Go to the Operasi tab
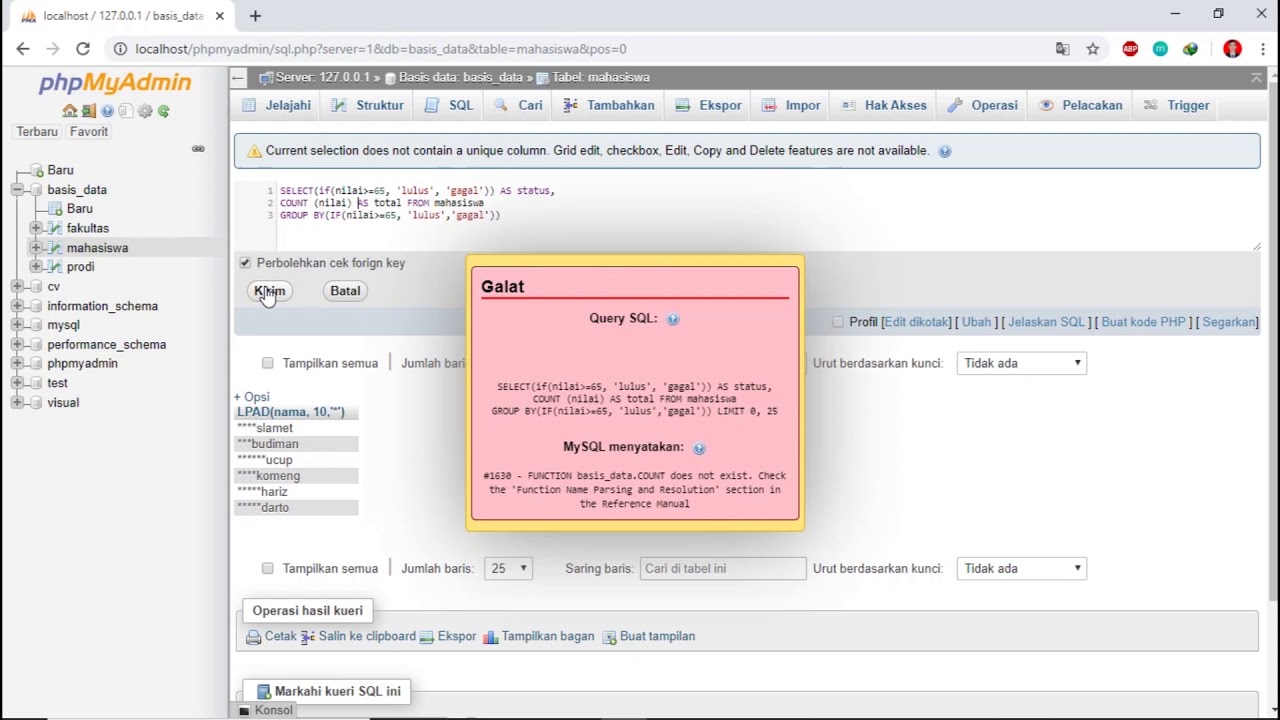The height and width of the screenshot is (720, 1280). coord(982,105)
